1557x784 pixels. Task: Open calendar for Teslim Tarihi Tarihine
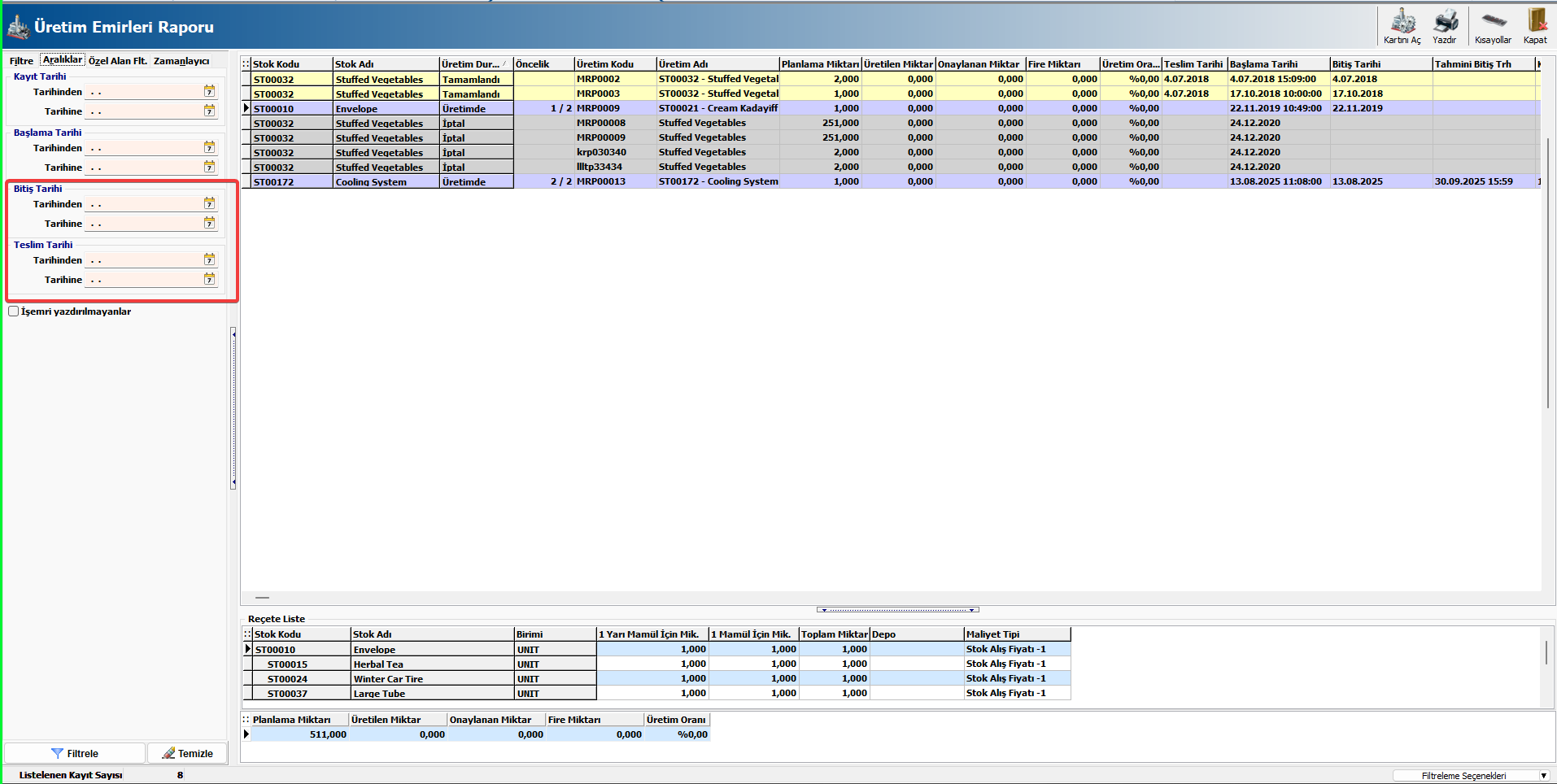pyautogui.click(x=209, y=280)
